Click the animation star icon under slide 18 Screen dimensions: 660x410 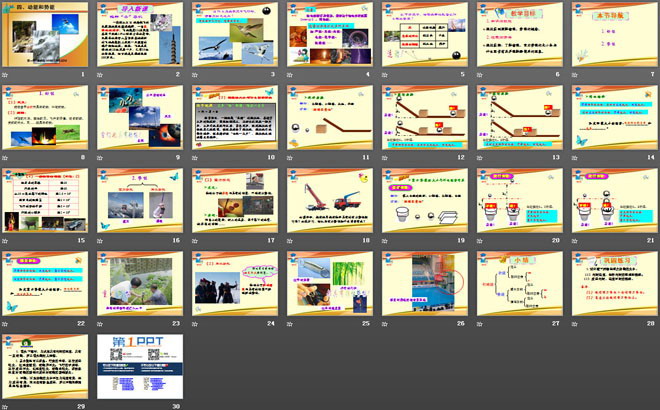pos(290,240)
